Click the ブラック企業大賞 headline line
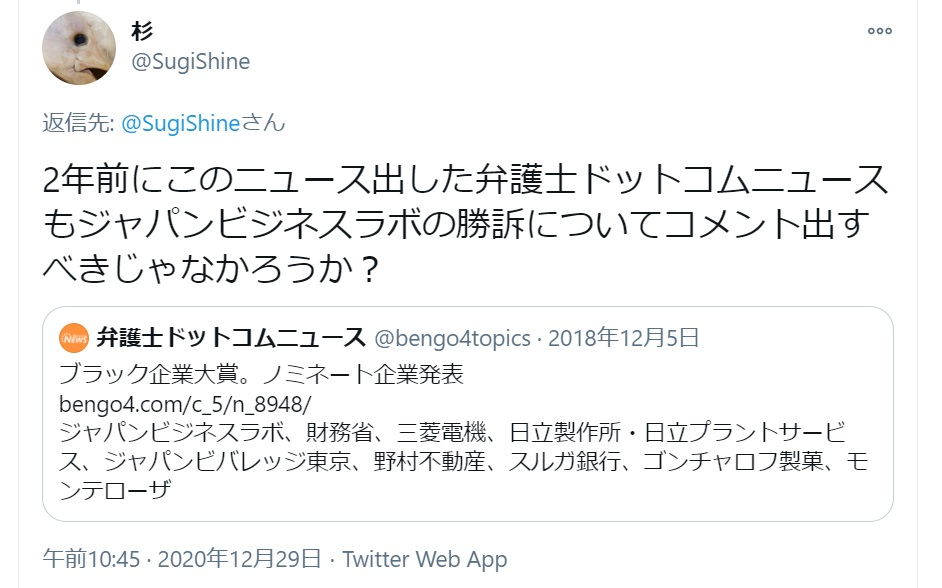Image resolution: width=942 pixels, height=588 pixels. point(261,374)
